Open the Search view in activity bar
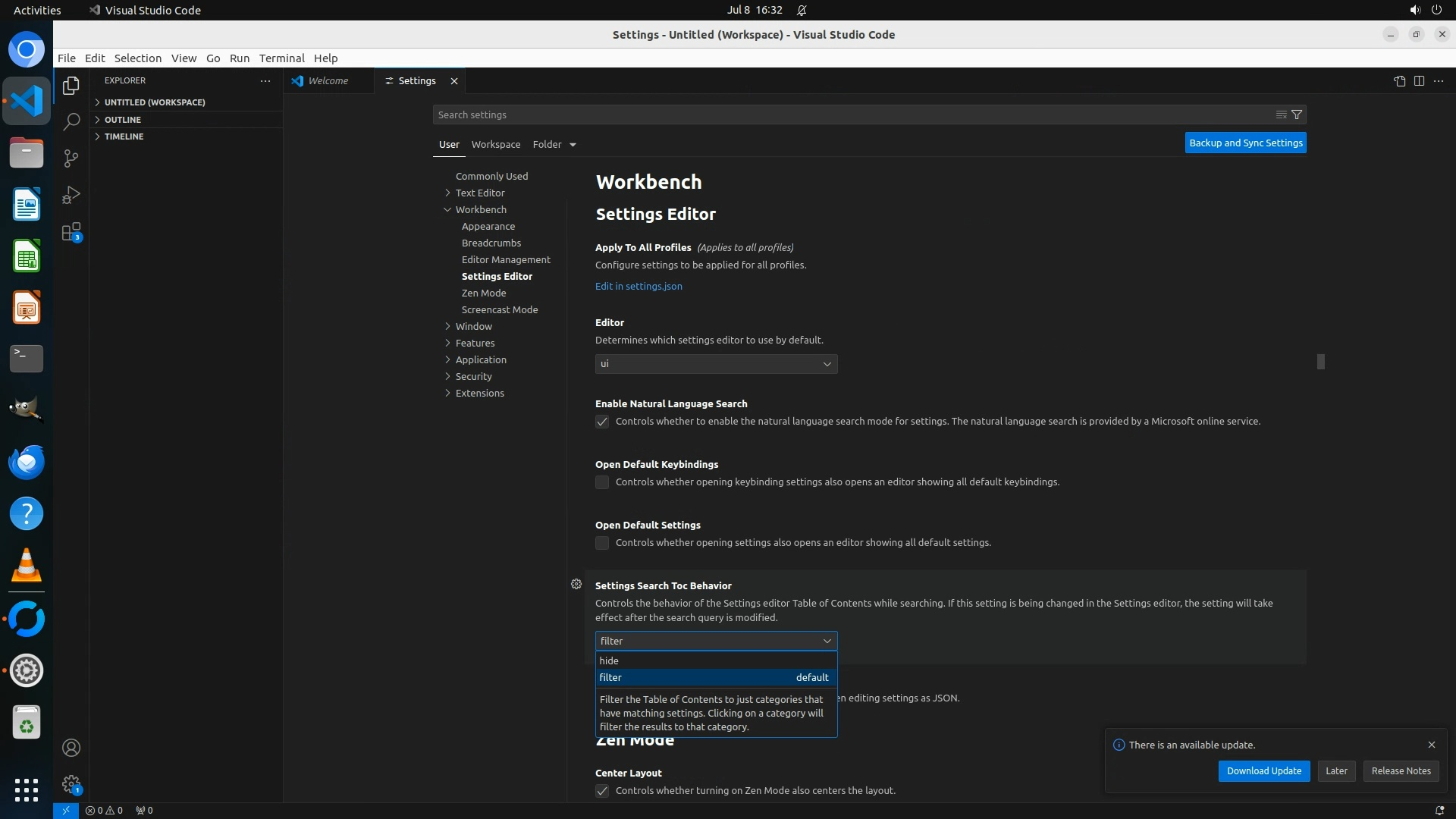1456x819 pixels. (71, 122)
